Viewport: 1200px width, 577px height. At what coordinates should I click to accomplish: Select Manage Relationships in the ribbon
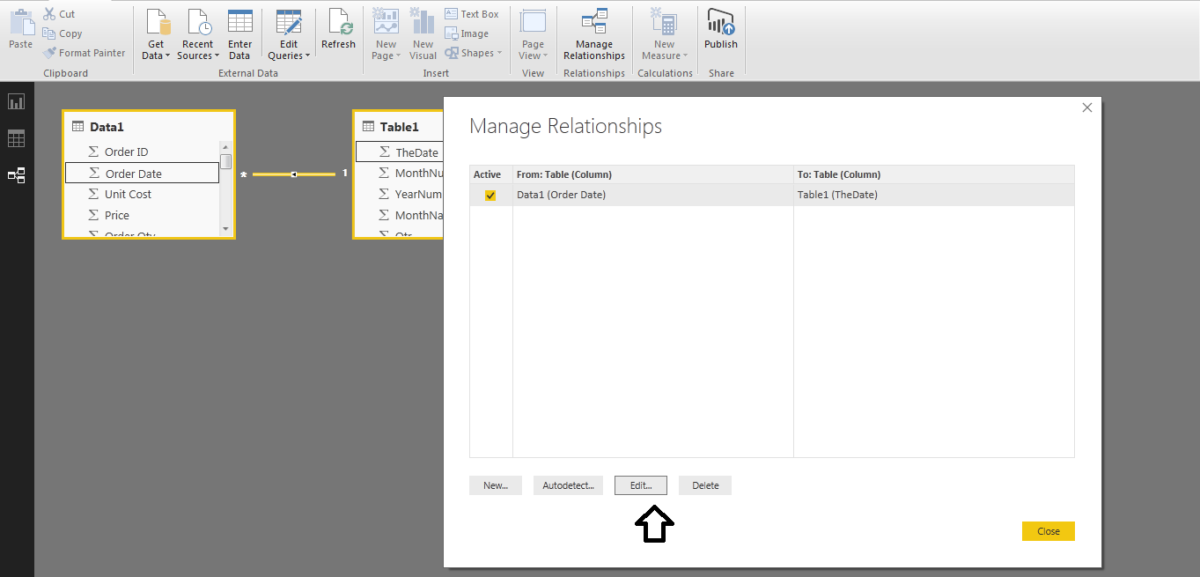tap(593, 35)
